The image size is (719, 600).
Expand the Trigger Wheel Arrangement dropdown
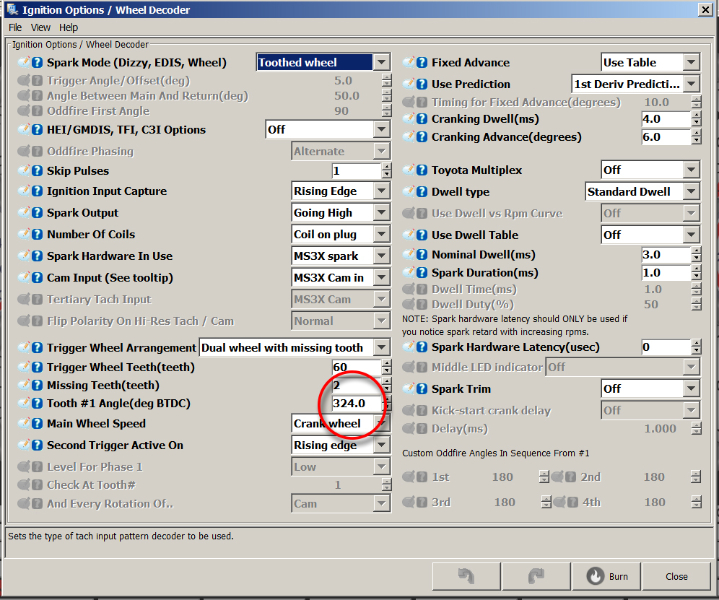click(381, 348)
